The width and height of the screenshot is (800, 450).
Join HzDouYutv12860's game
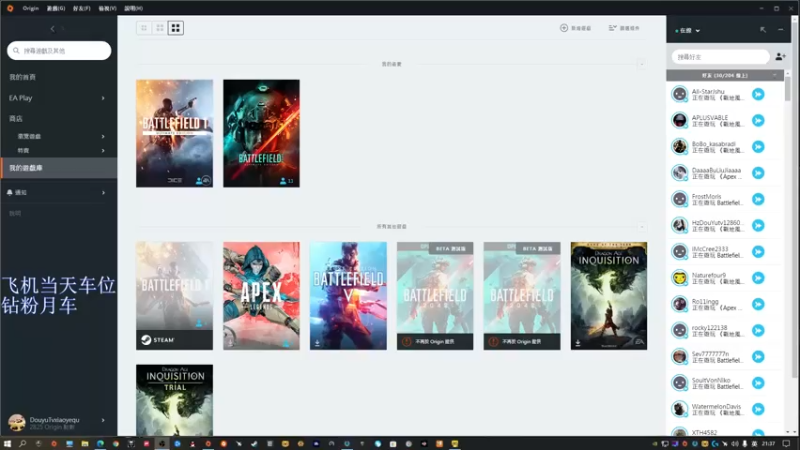click(x=758, y=226)
